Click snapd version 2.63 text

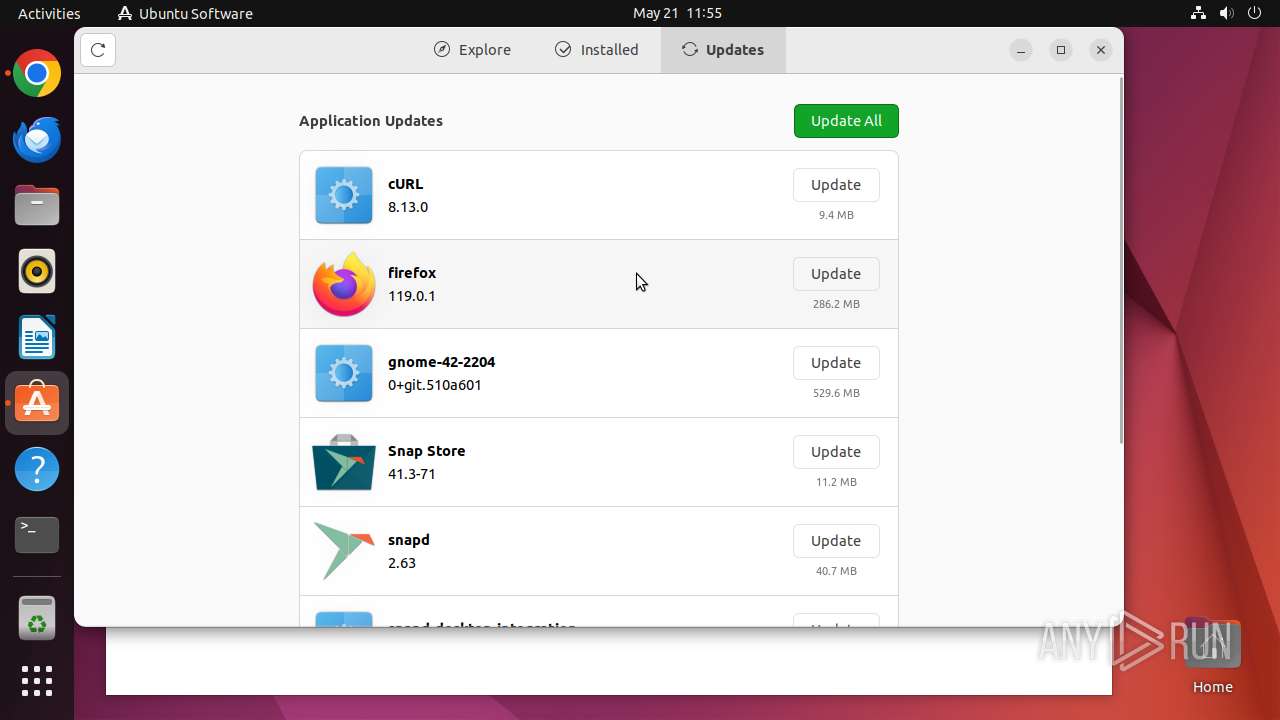[x=402, y=563]
